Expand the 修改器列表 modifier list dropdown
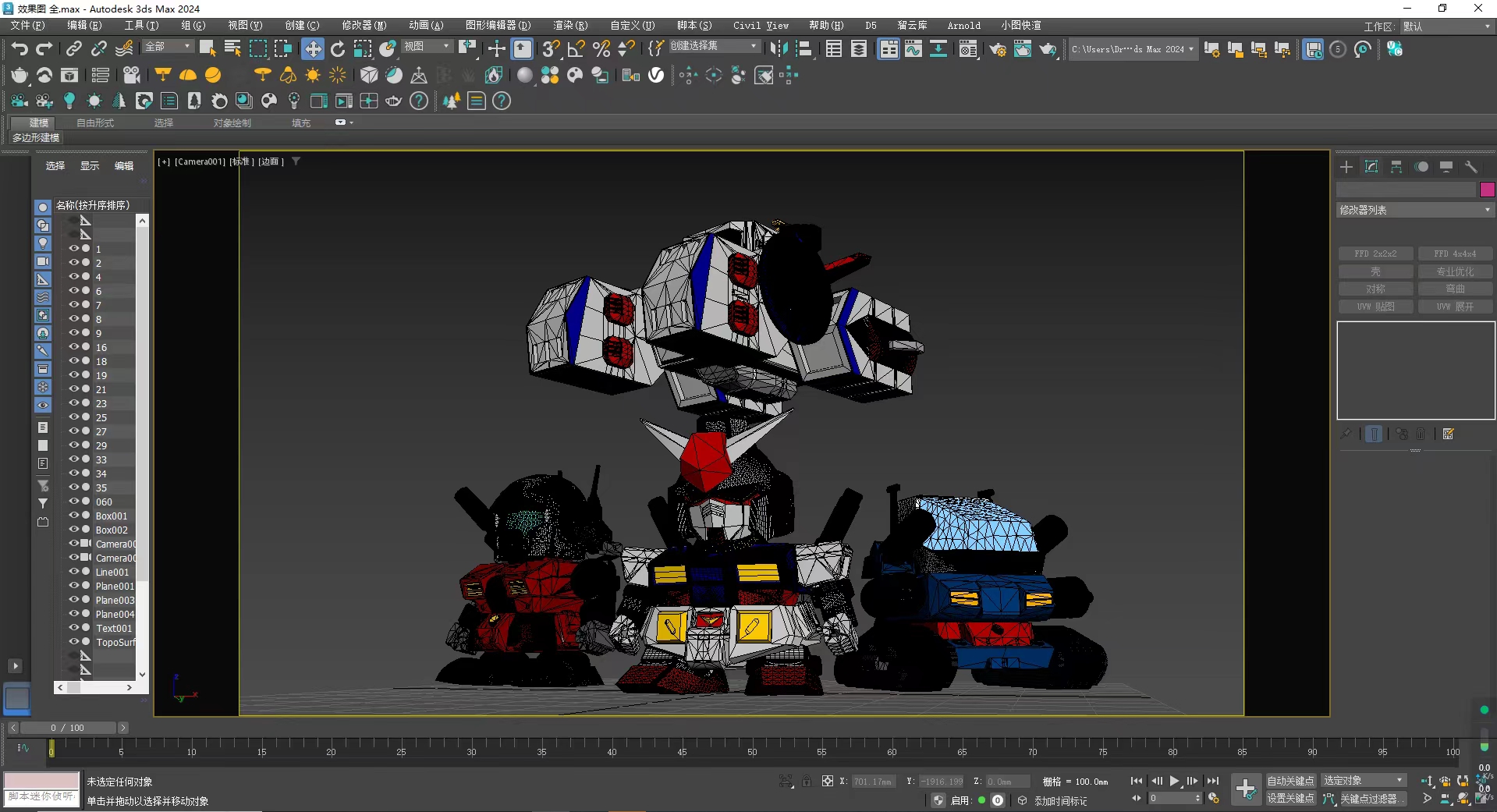The width and height of the screenshot is (1497, 812). (x=1414, y=210)
